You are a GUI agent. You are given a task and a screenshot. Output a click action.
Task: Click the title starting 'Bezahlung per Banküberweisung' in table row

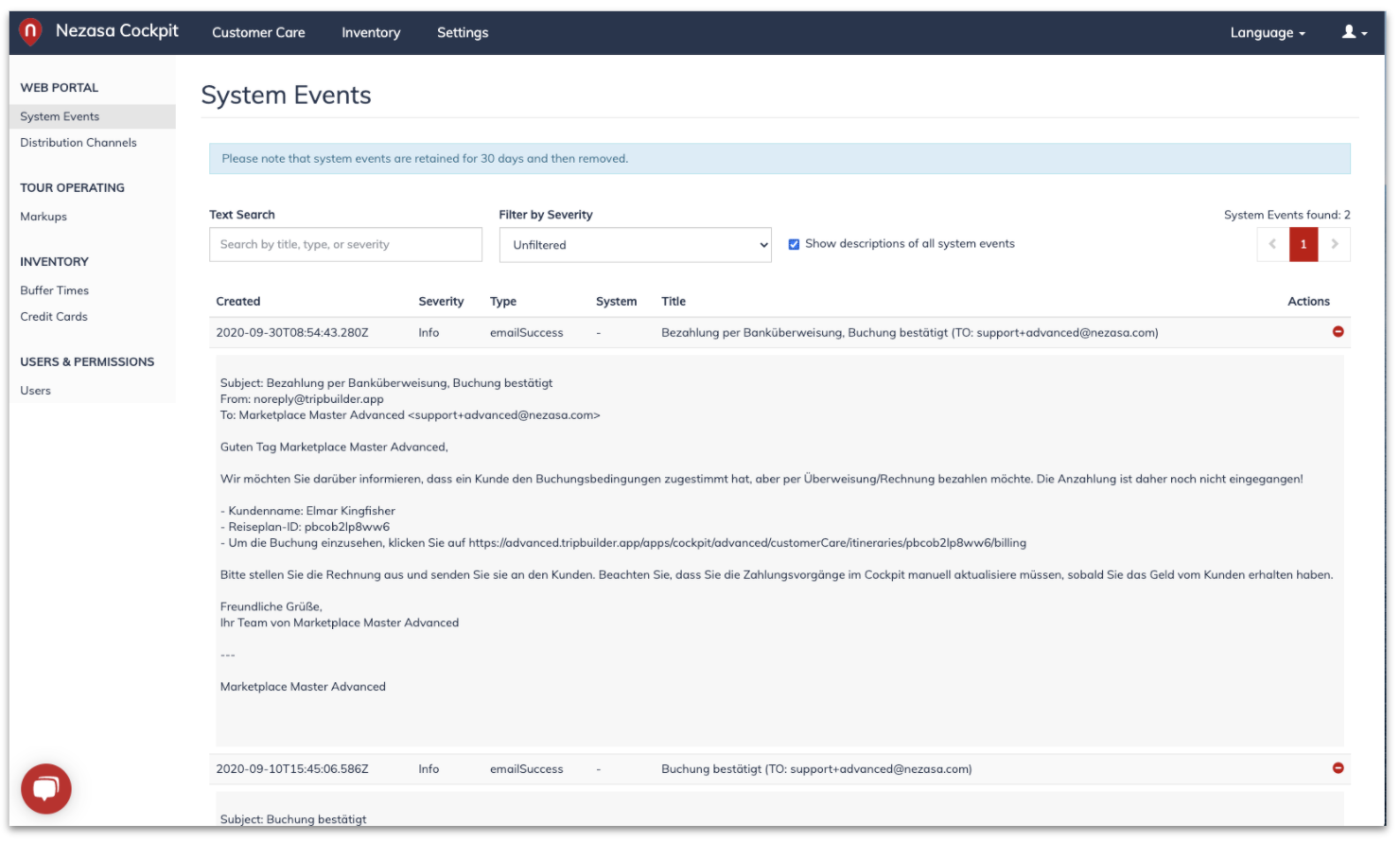(x=910, y=333)
